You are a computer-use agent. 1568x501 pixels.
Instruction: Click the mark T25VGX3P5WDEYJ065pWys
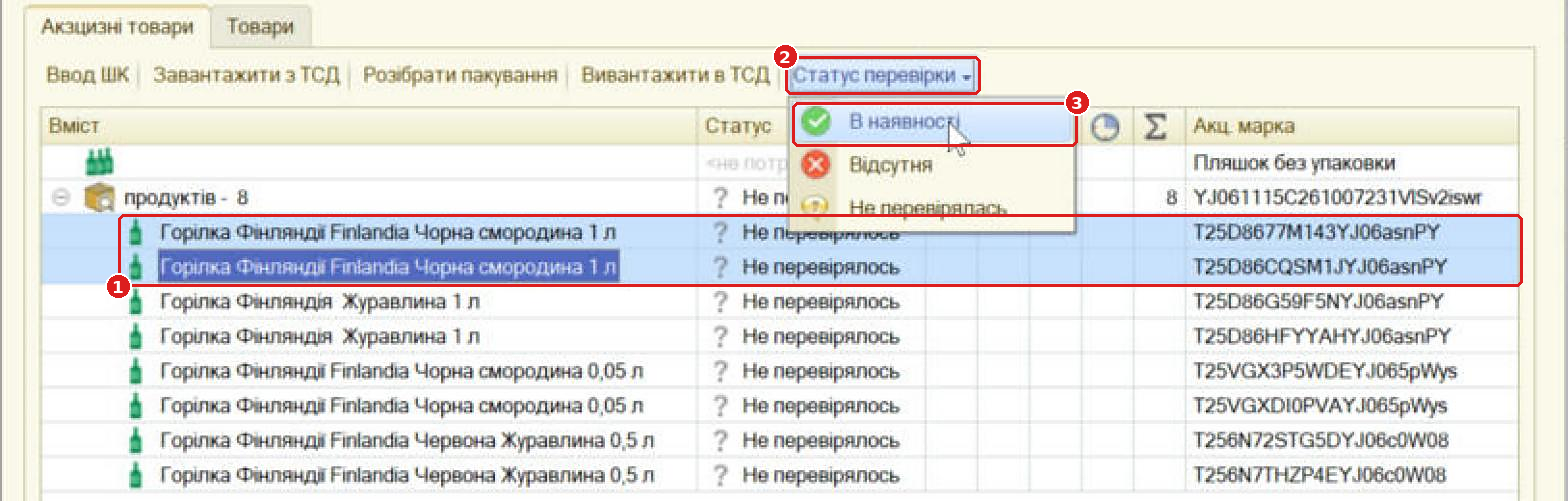point(1324,371)
